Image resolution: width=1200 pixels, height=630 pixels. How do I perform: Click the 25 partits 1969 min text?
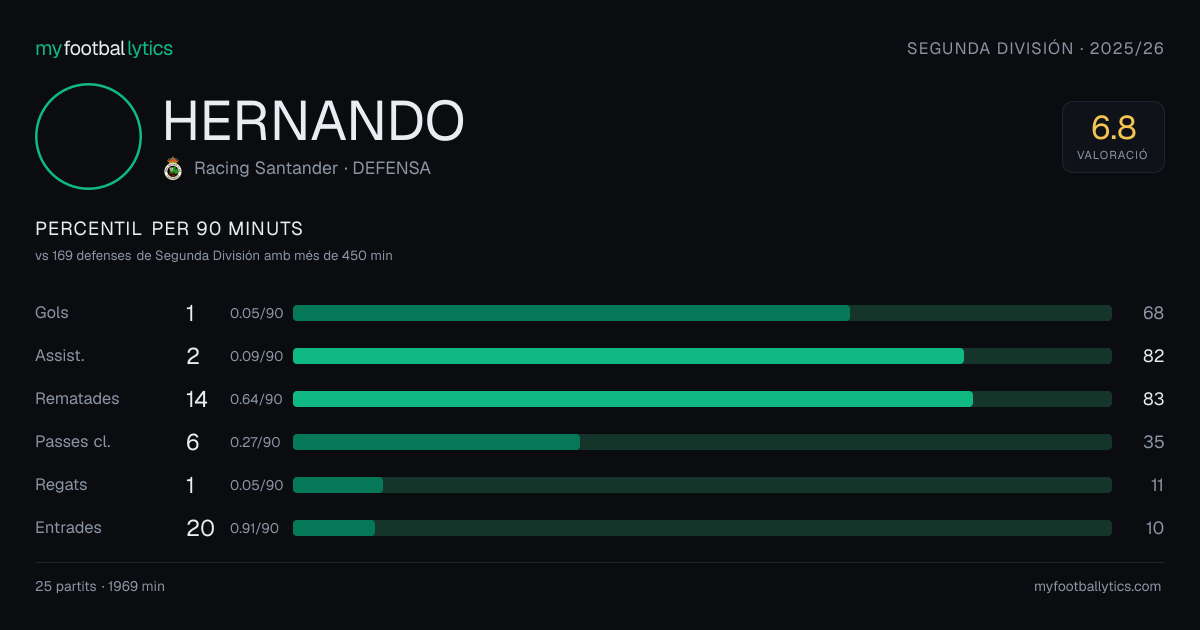(x=100, y=587)
